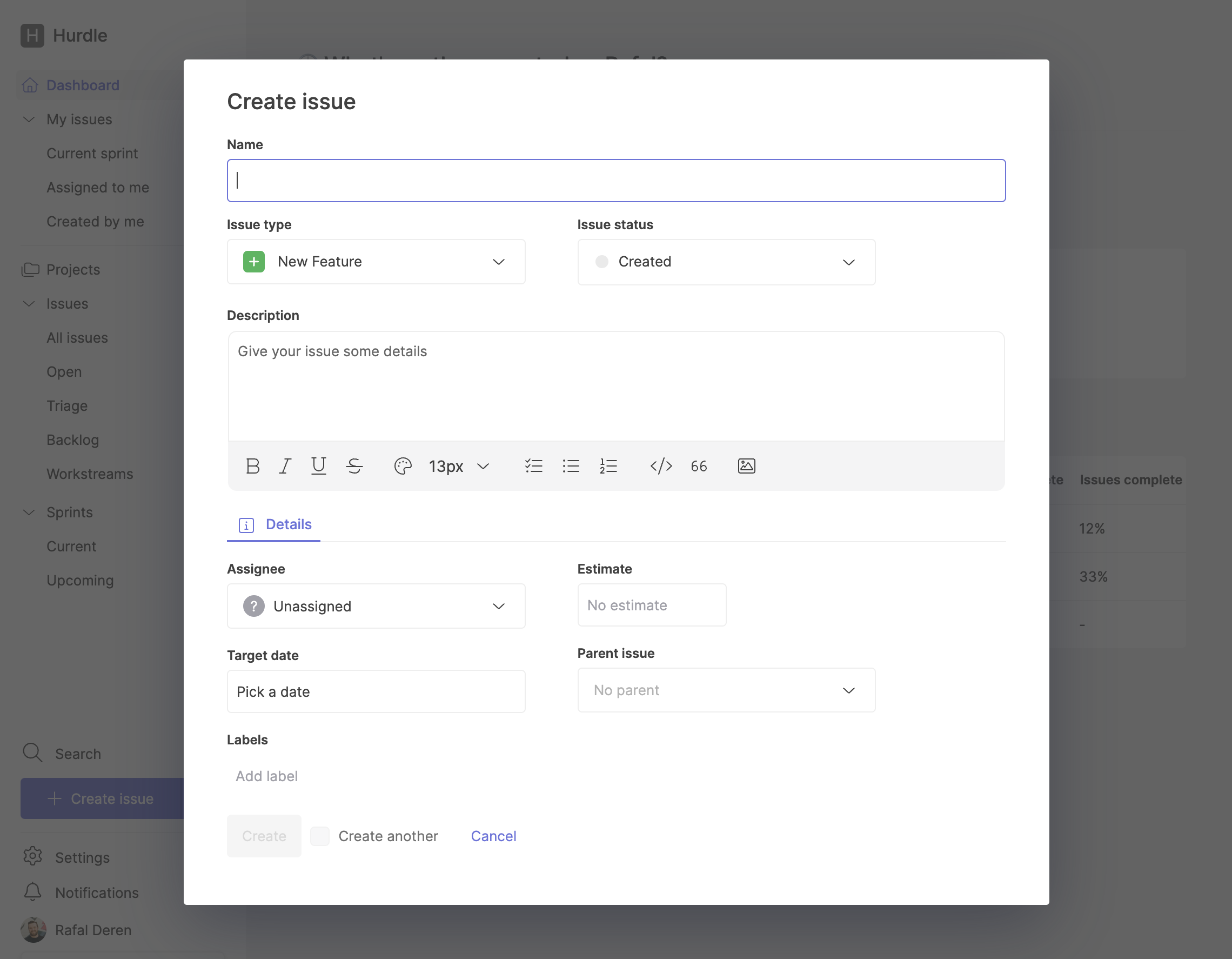Open the Parent issue dropdown
Screen dimensions: 1232x959
point(726,690)
